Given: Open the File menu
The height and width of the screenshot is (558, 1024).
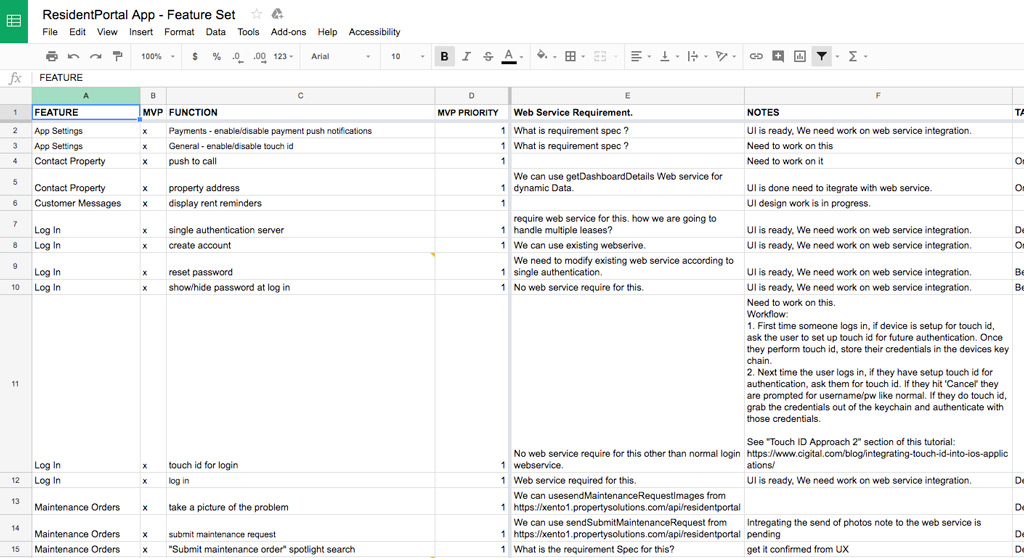Looking at the screenshot, I should coord(50,32).
